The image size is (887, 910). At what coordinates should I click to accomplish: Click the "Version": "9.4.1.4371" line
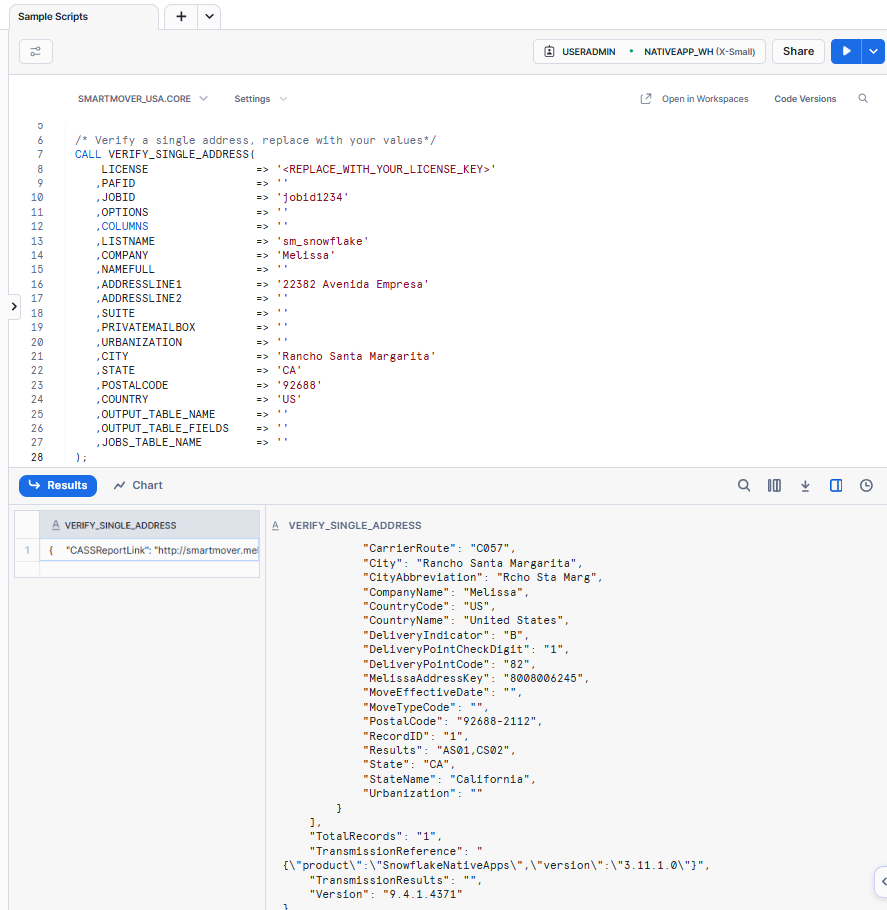(x=386, y=894)
